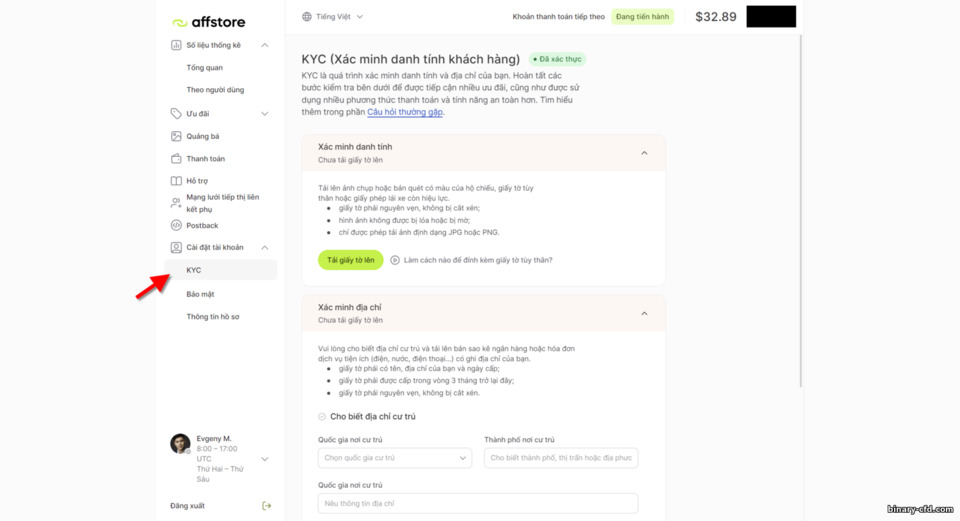Click the $32.89 balance amount
The height and width of the screenshot is (521, 960).
(716, 17)
